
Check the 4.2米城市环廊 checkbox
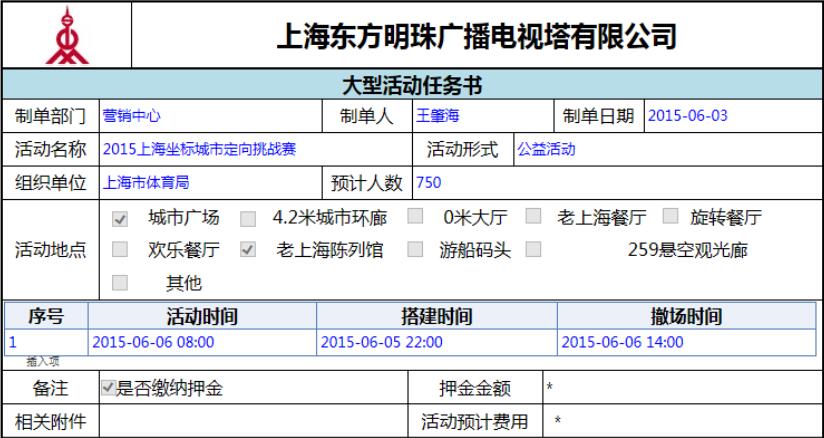click(248, 219)
